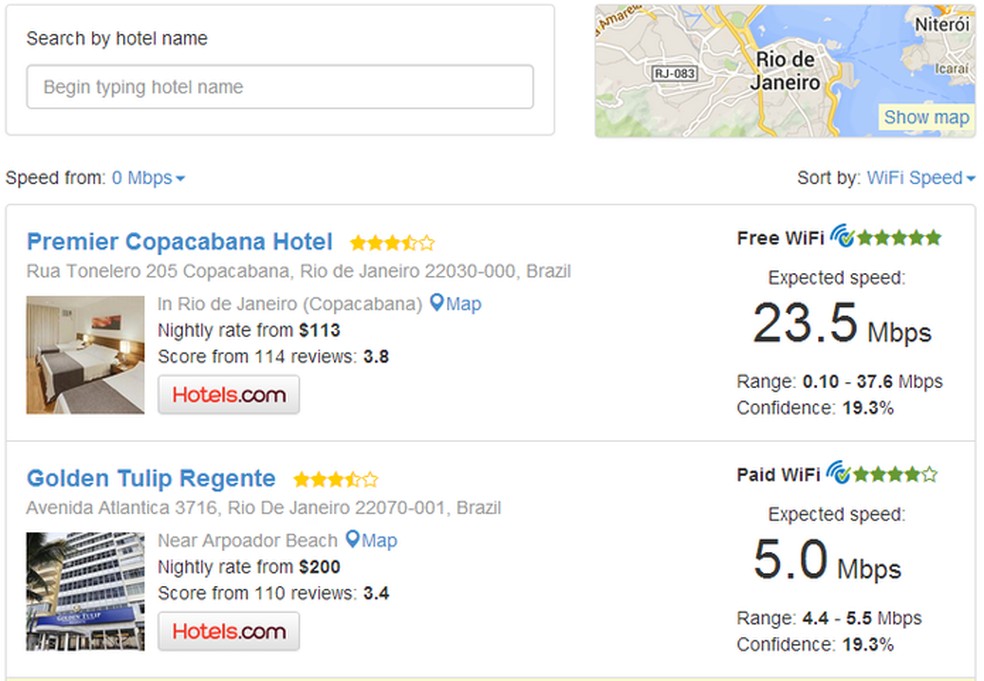
Task: Click green WiFi star rating for Golden Tulip
Action: (895, 474)
